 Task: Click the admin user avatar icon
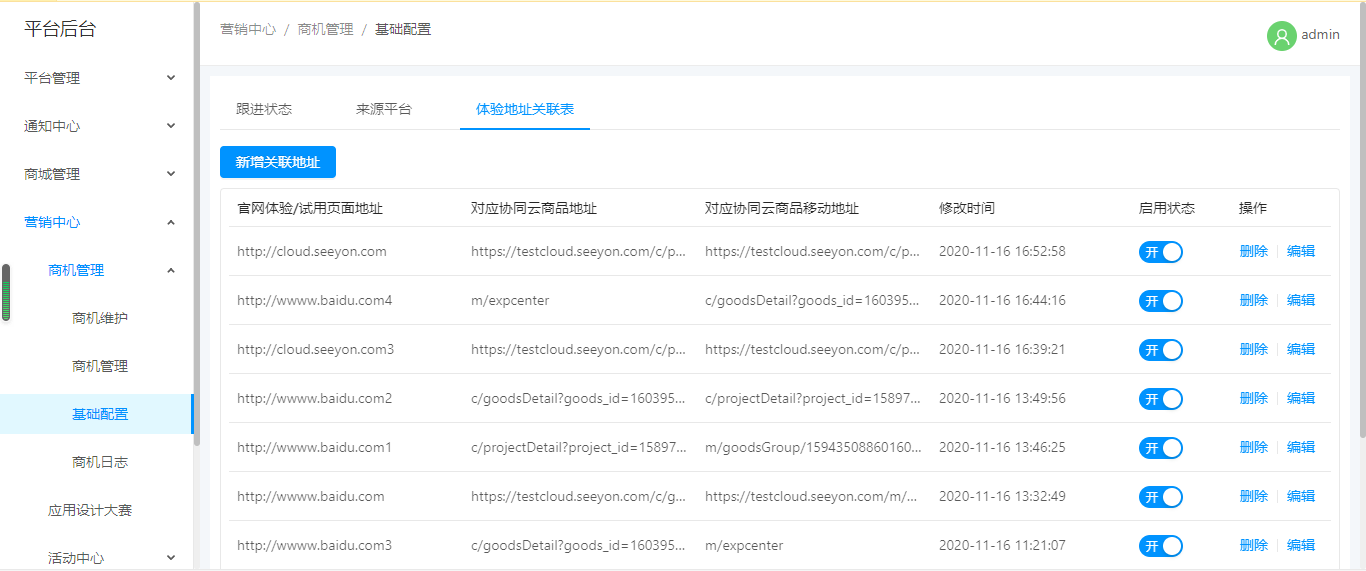(1281, 36)
